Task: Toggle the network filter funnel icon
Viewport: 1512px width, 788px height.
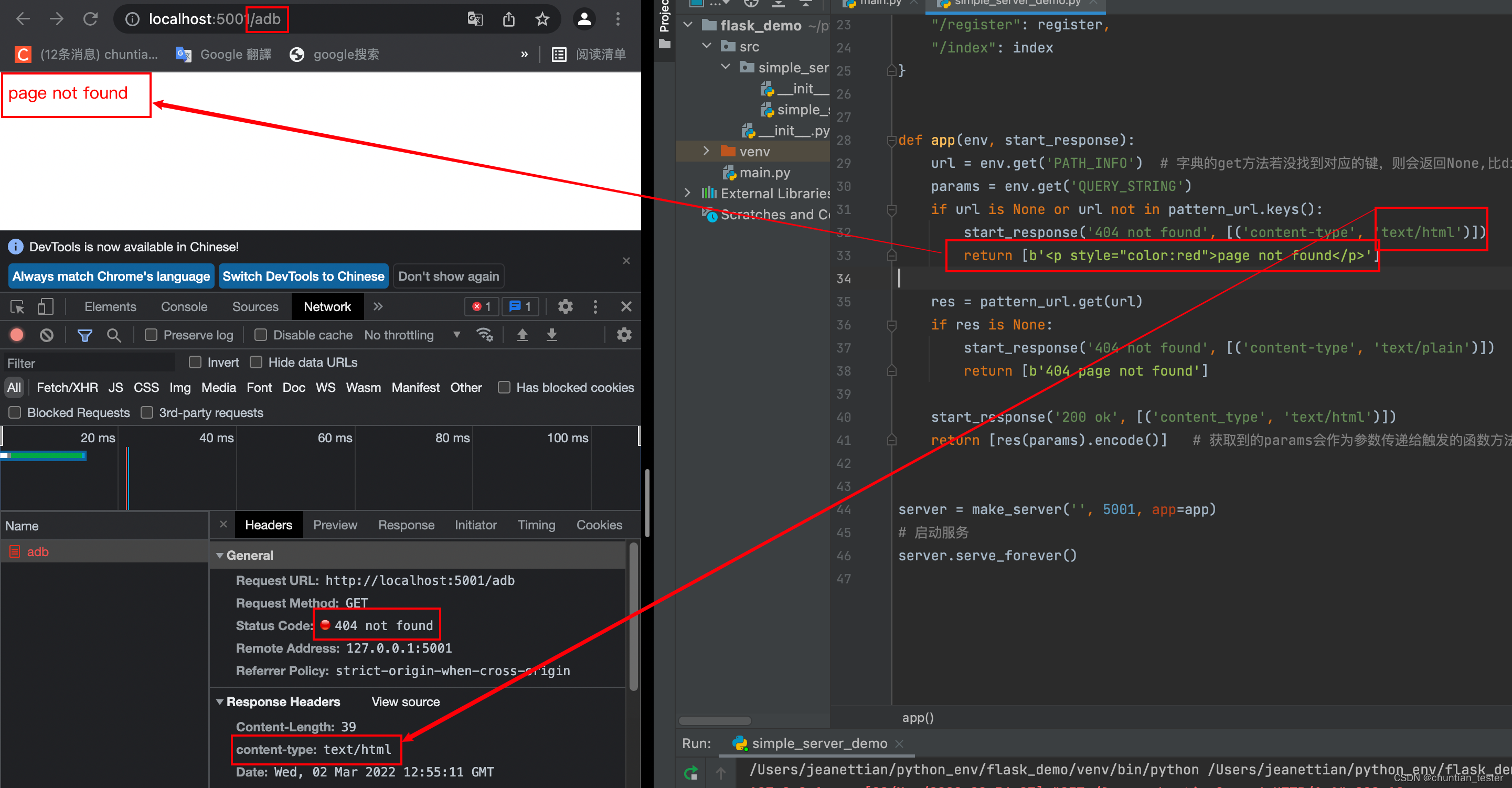Action: click(84, 334)
